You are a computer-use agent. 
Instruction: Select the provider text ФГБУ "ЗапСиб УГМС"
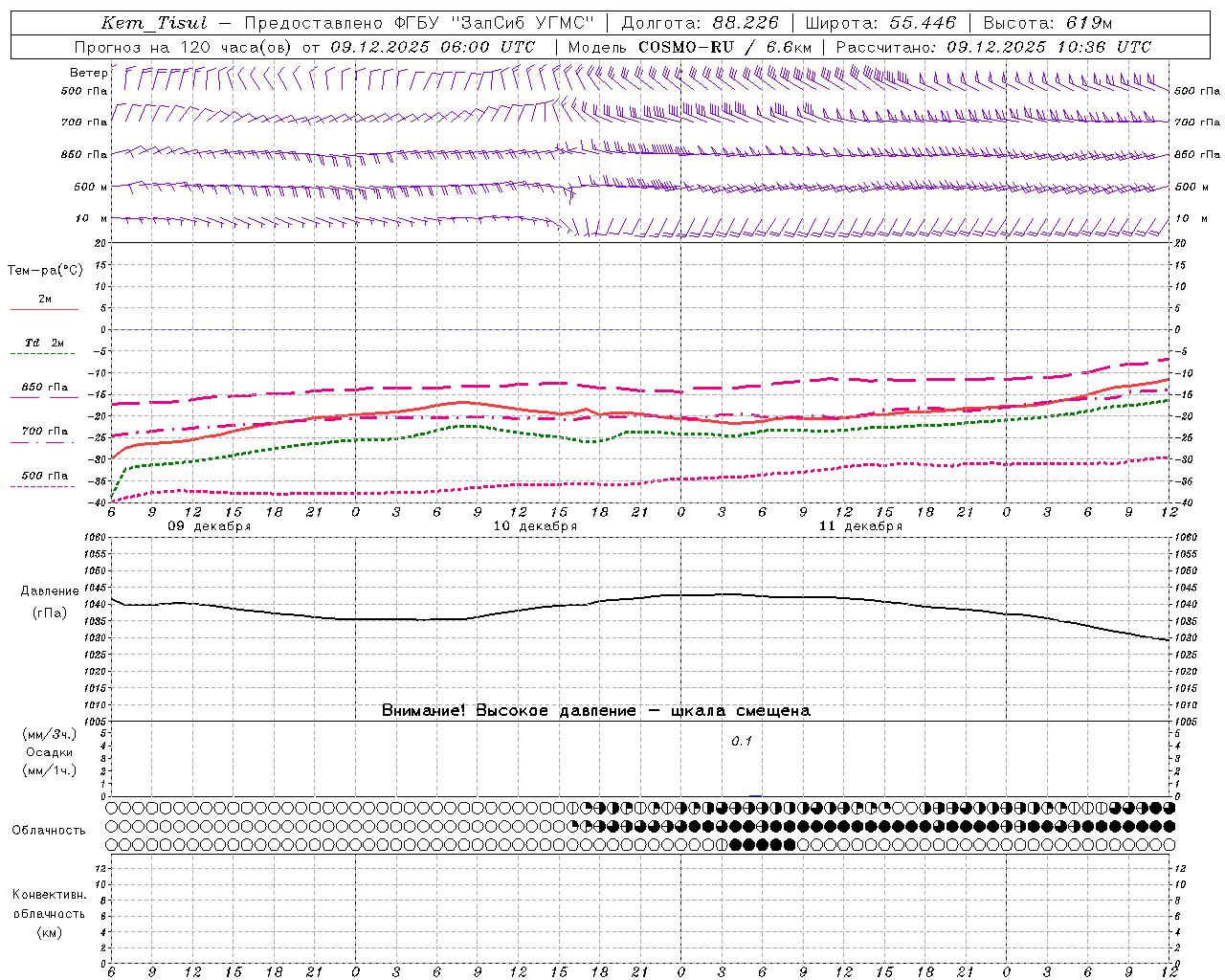[x=493, y=23]
